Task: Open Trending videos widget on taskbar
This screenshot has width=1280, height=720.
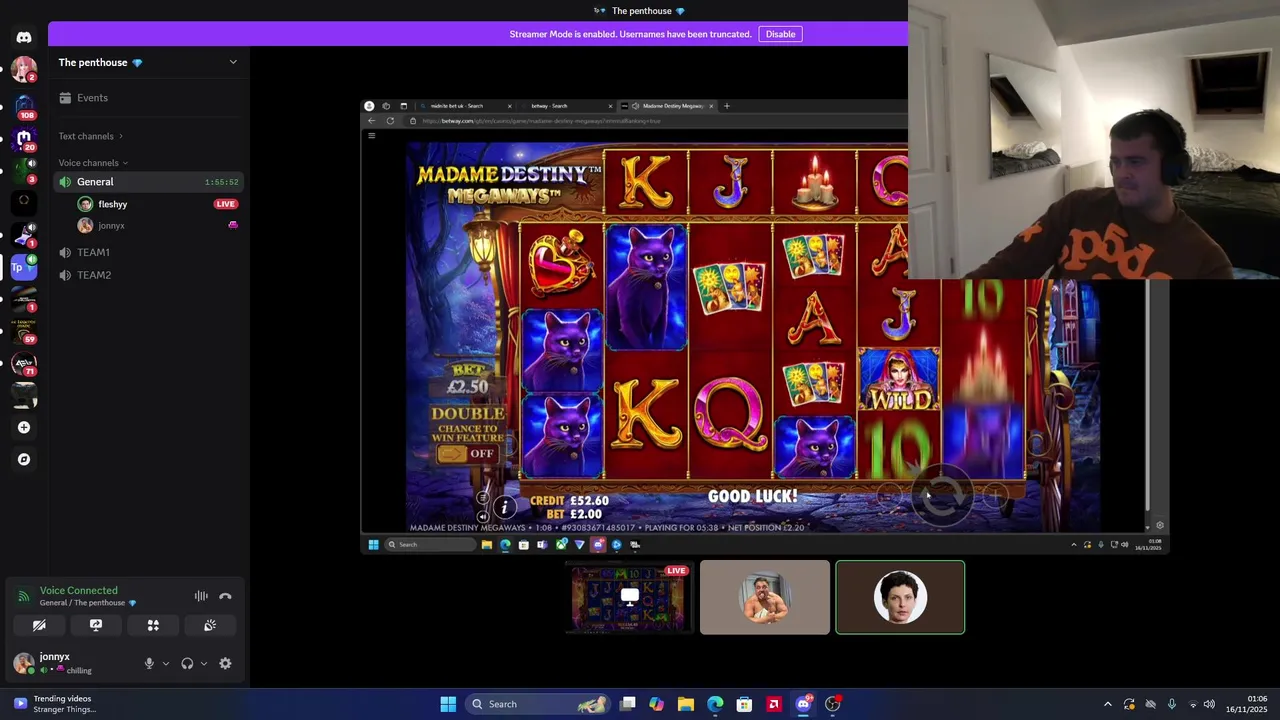Action: (55, 704)
